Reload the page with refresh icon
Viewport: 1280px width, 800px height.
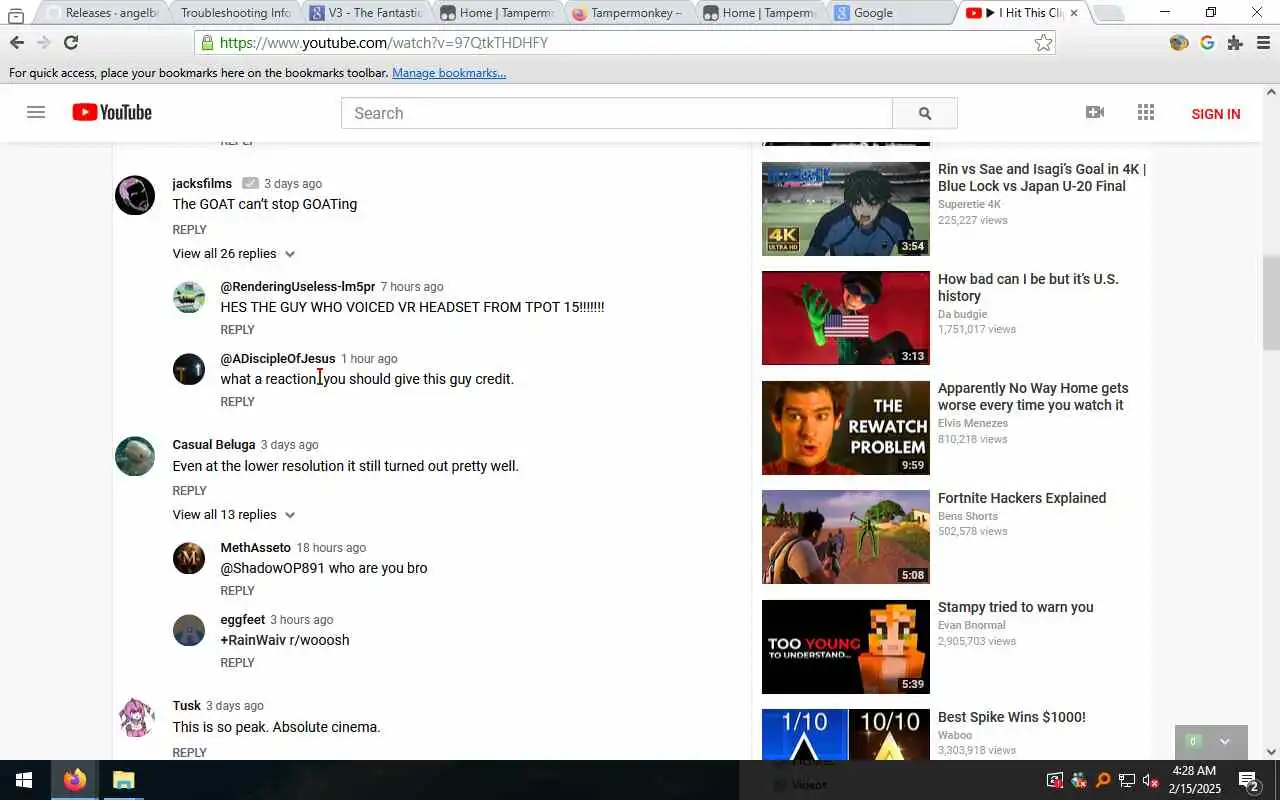pos(71,42)
